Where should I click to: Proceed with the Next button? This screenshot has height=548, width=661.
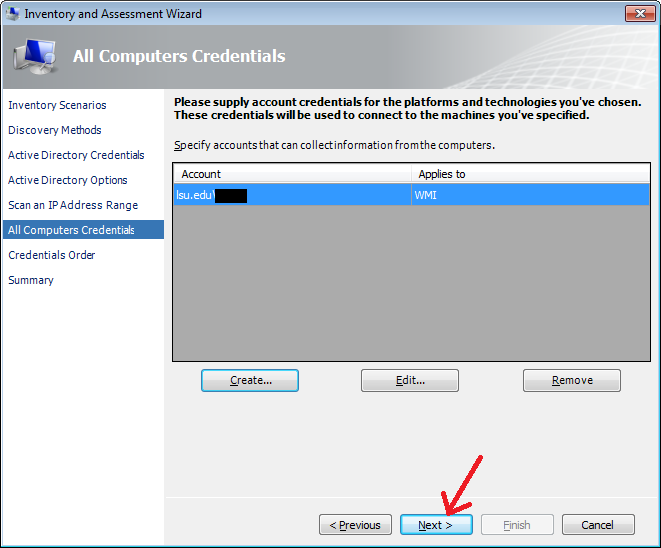click(436, 525)
